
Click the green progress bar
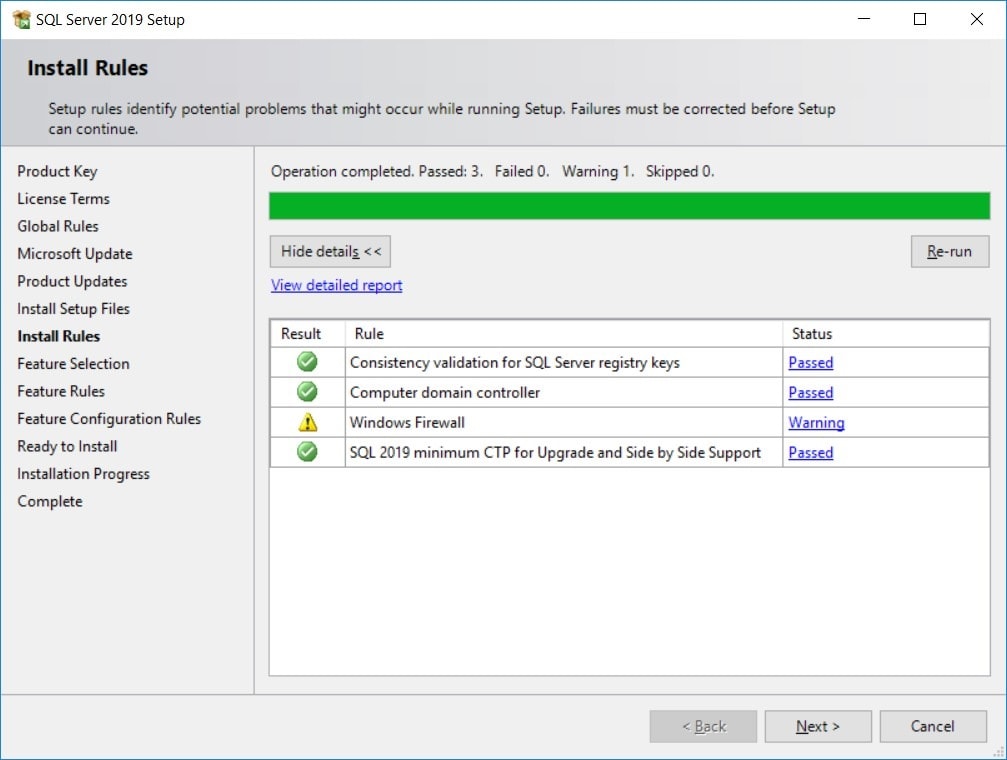(x=629, y=206)
